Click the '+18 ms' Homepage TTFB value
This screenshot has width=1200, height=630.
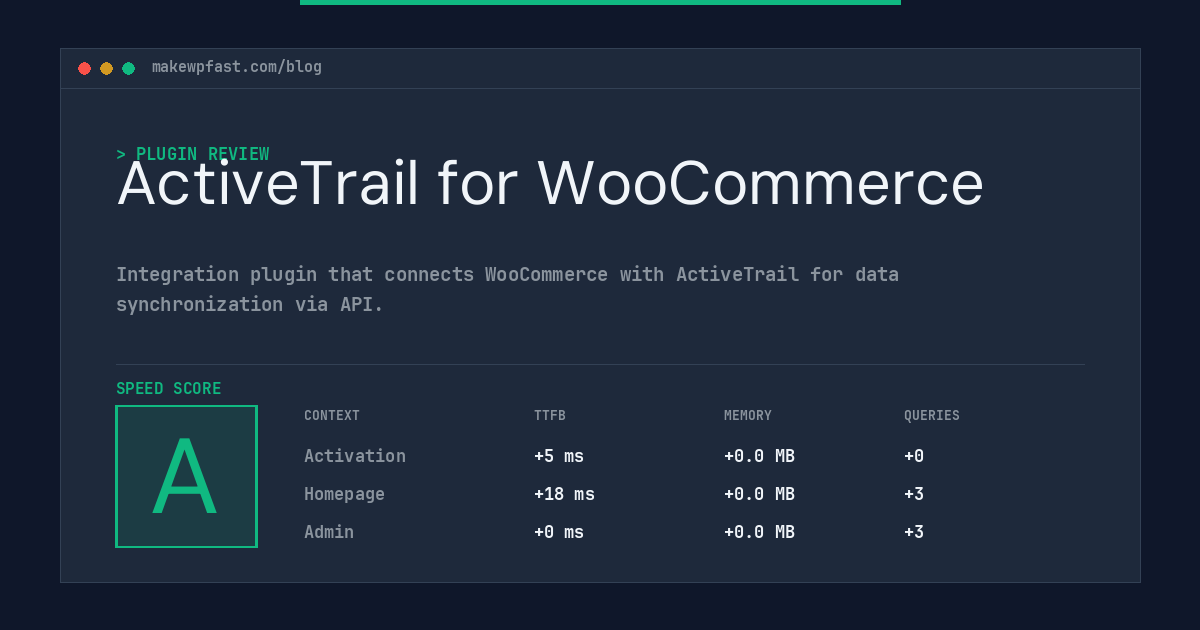(564, 494)
